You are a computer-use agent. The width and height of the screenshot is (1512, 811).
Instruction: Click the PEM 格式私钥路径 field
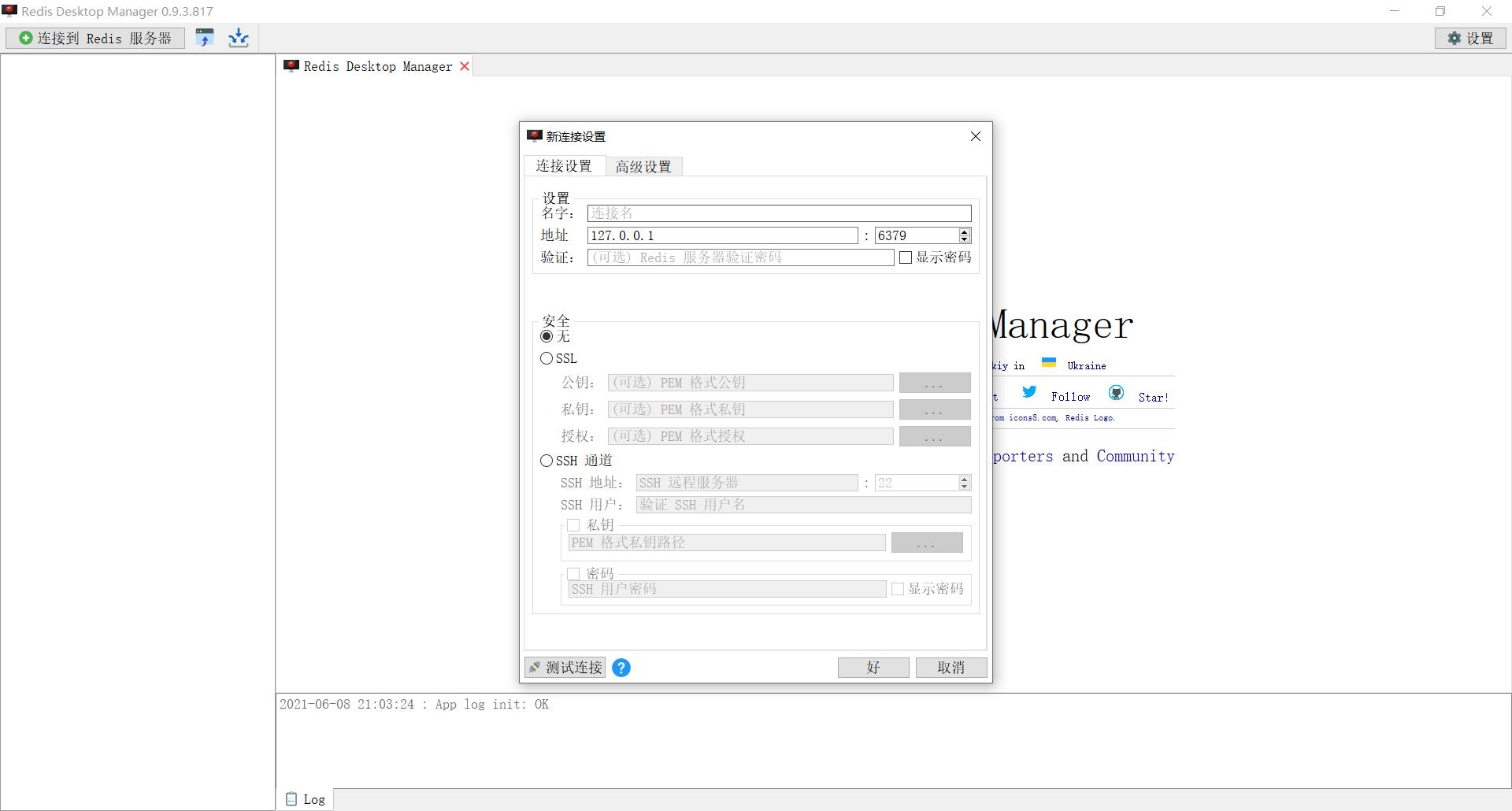[727, 543]
